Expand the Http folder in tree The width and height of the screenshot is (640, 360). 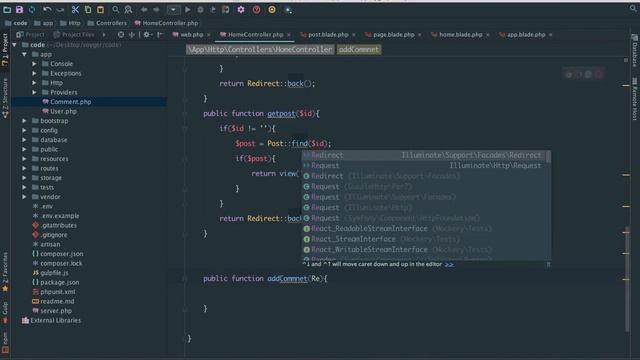[x=34, y=83]
